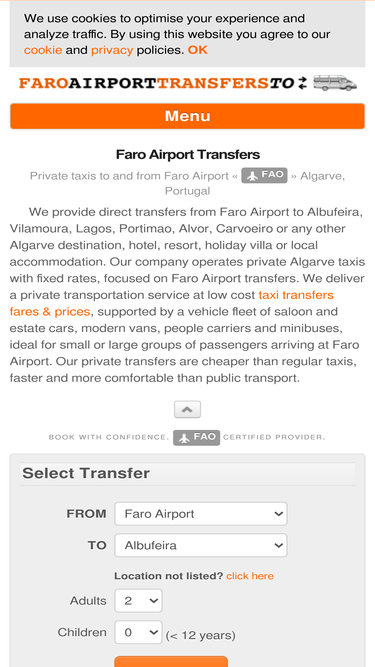This screenshot has width=375, height=667.
Task: Accept cookies with the OK link
Action: (198, 50)
